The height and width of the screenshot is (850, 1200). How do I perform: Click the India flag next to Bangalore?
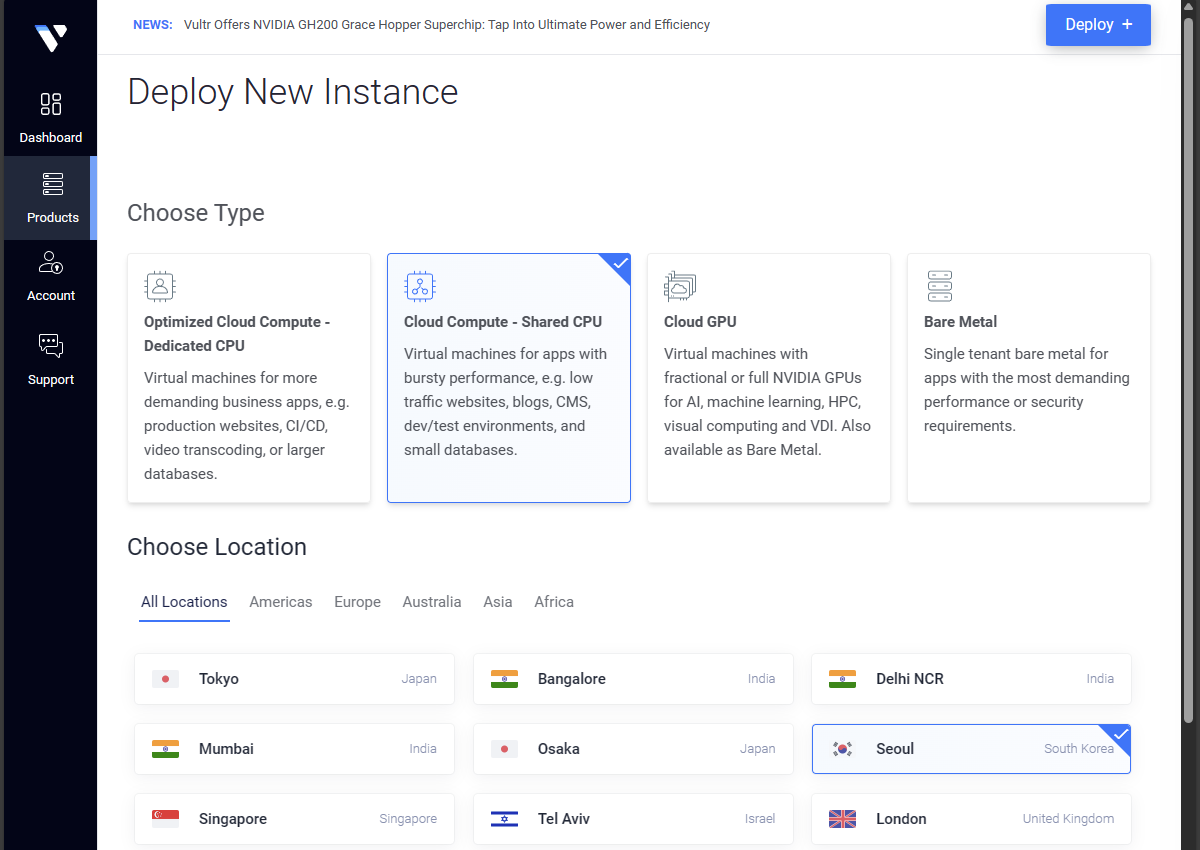point(504,679)
